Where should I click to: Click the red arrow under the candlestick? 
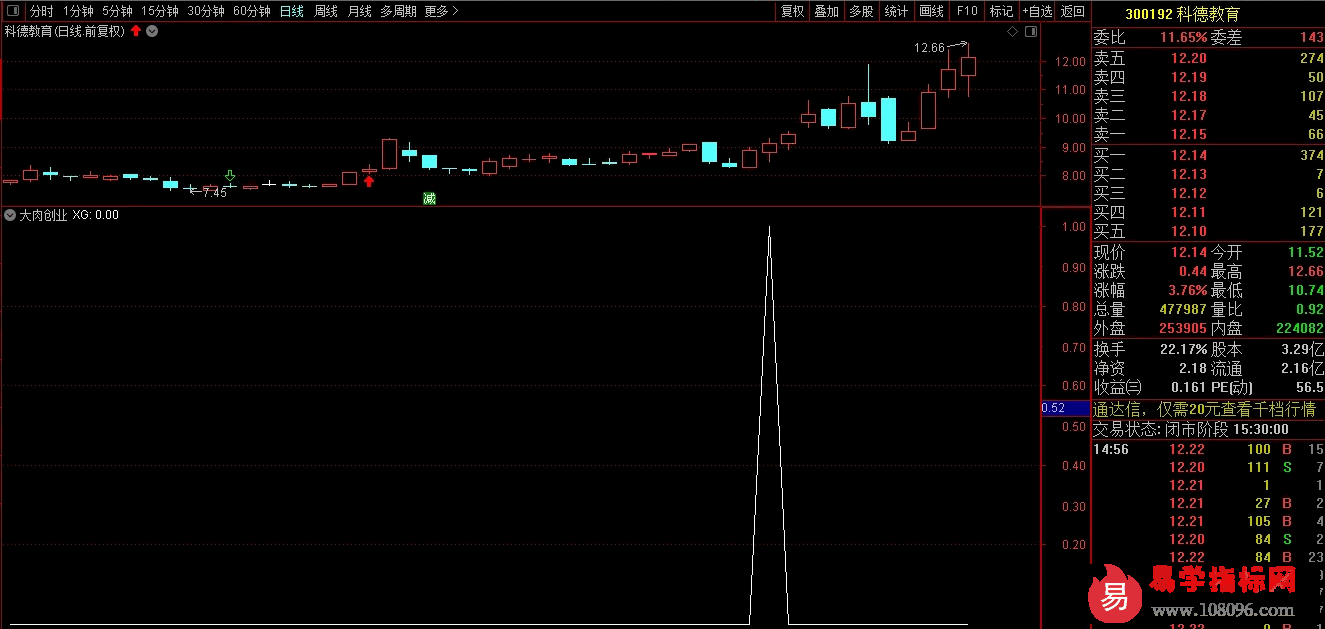click(369, 181)
